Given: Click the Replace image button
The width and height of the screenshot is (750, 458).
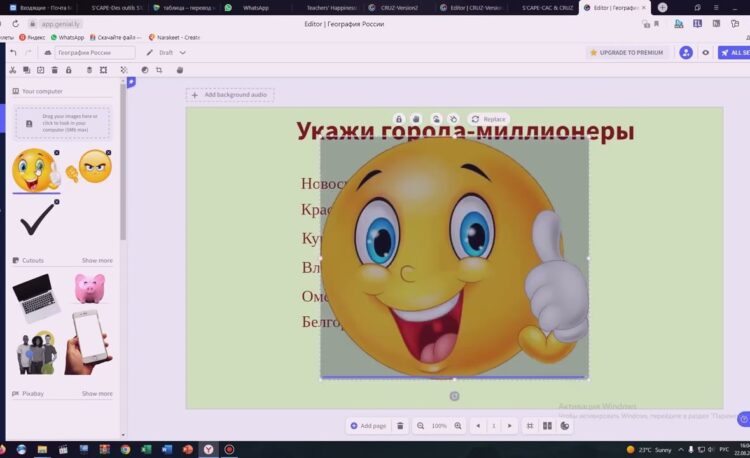Looking at the screenshot, I should (x=489, y=119).
